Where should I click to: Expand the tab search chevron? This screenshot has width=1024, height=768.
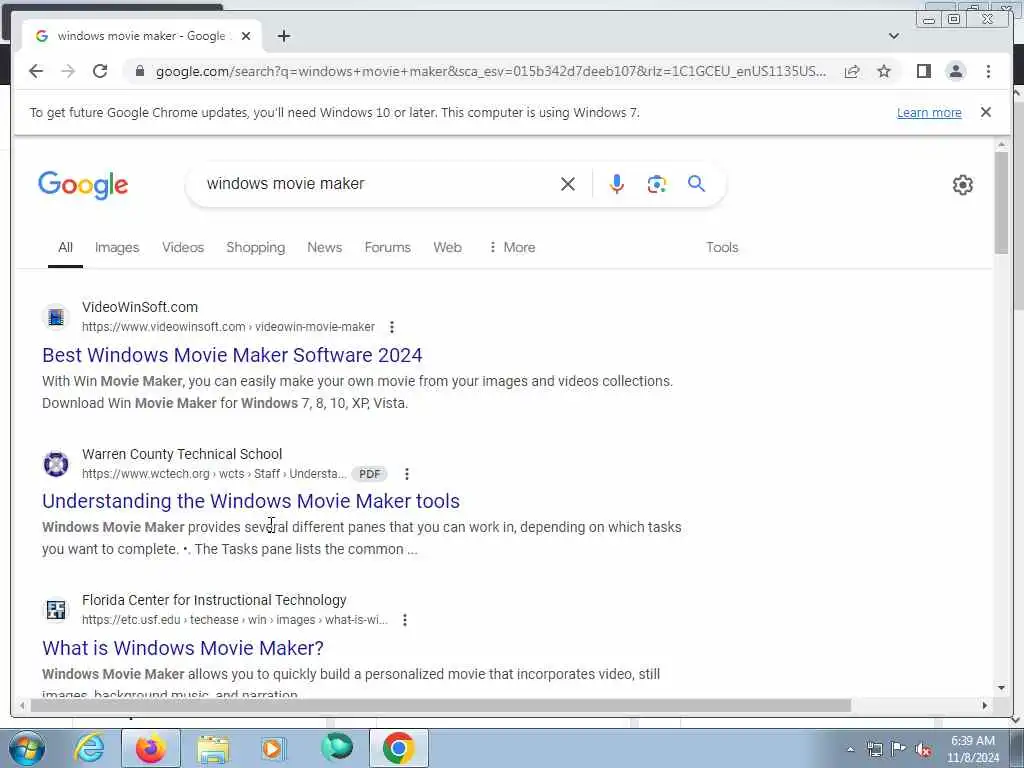893,36
